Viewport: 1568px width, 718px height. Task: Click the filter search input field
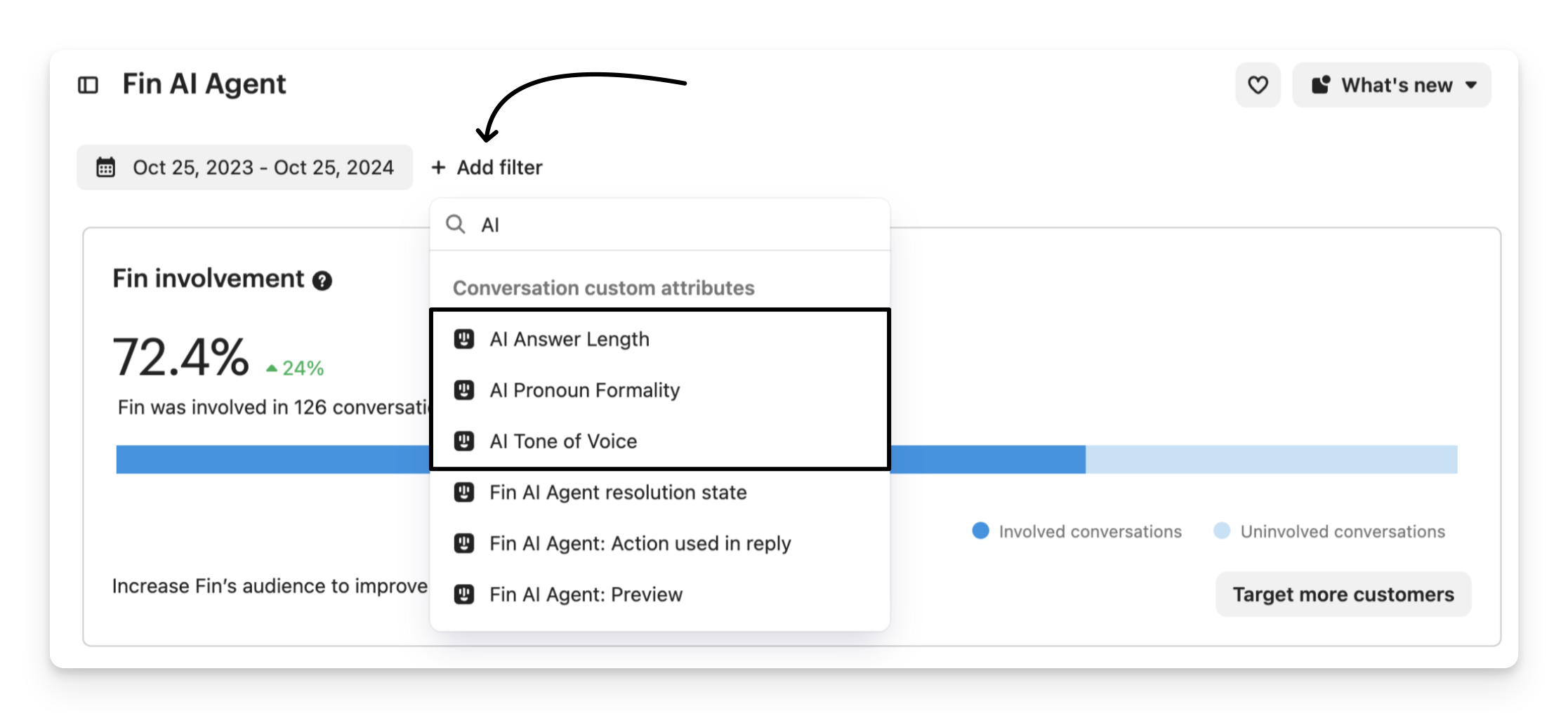coord(674,225)
